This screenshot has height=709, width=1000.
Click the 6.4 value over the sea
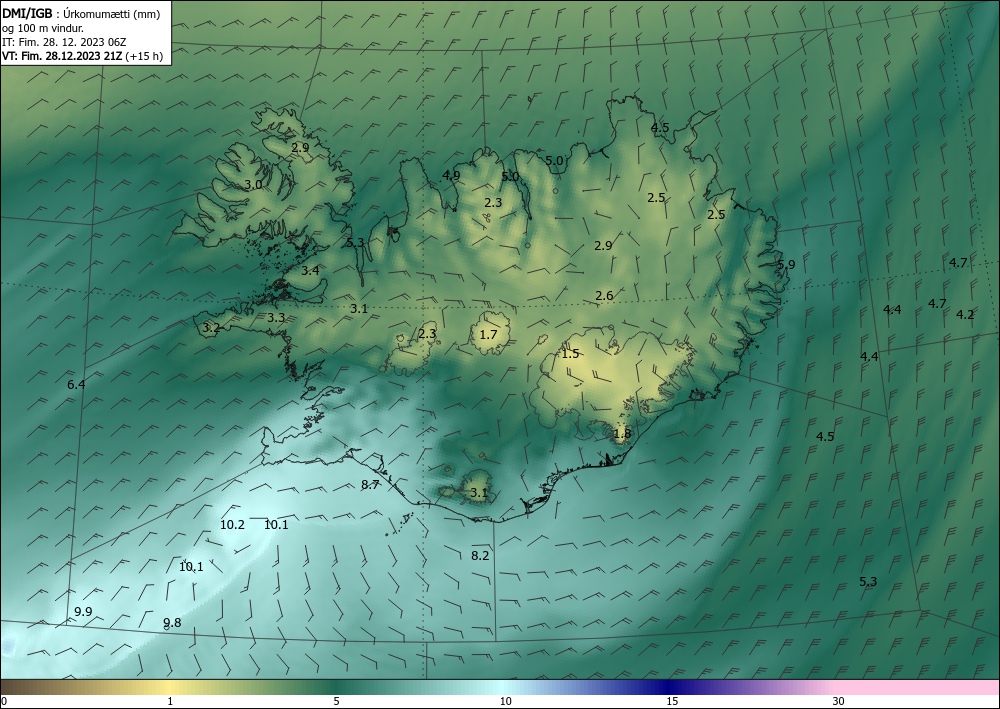click(x=76, y=384)
